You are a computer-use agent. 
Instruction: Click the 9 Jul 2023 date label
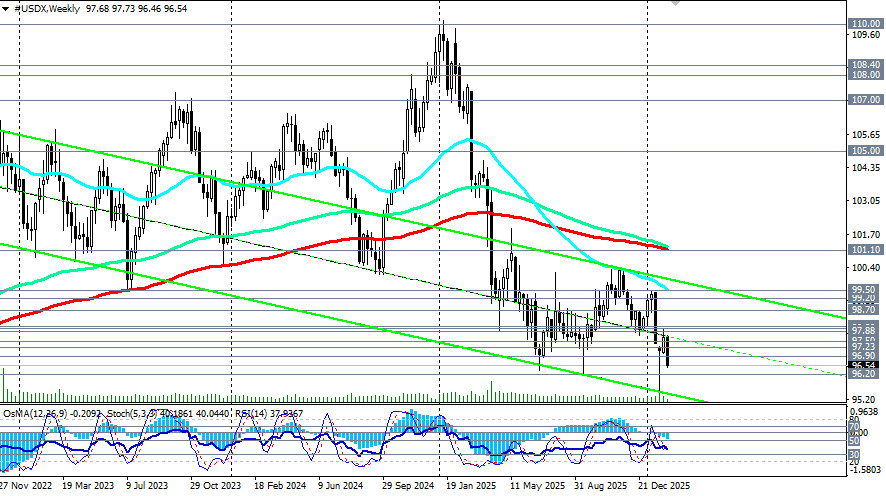click(147, 485)
